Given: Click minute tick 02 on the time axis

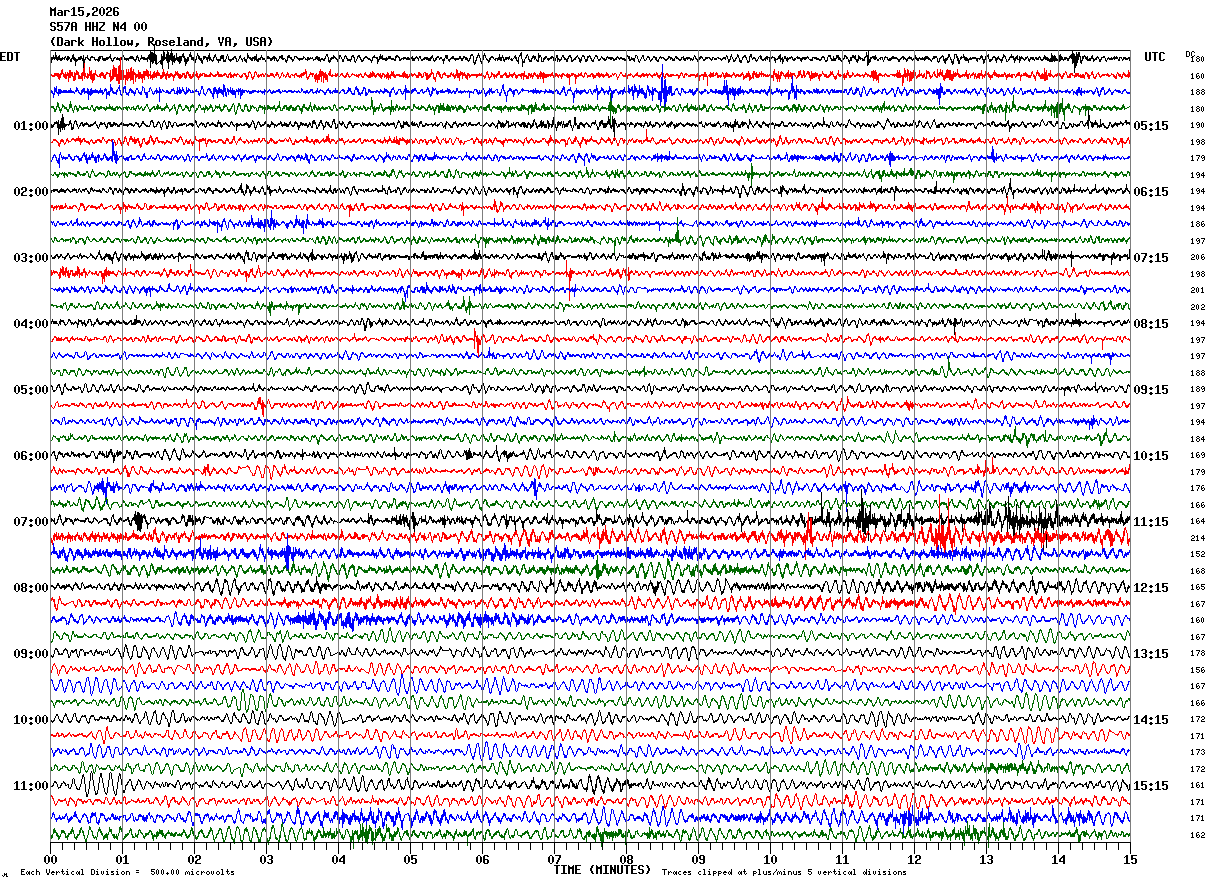Looking at the screenshot, I should pyautogui.click(x=194, y=859).
